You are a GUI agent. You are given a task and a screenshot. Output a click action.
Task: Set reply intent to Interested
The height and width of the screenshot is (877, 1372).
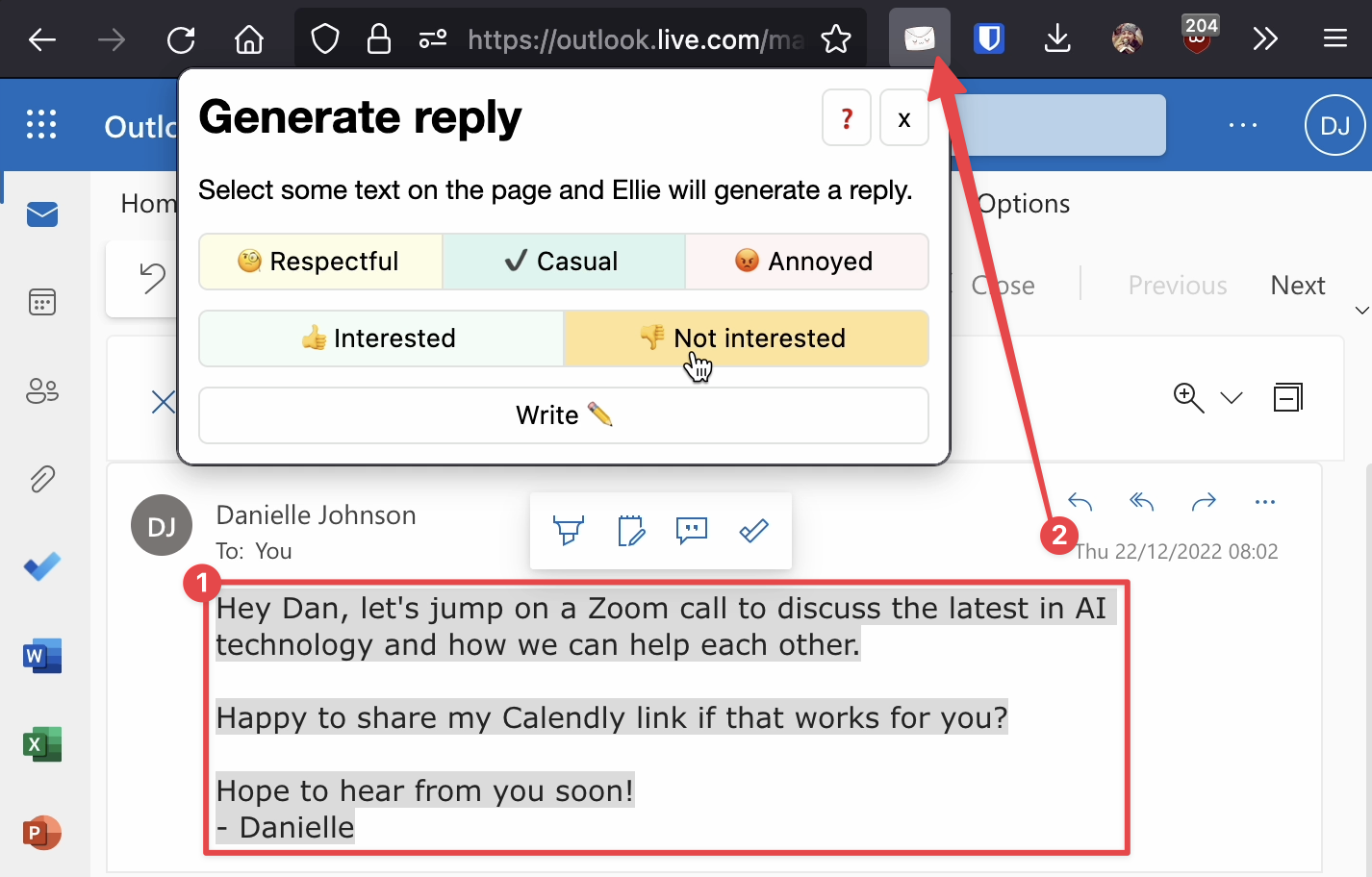[381, 338]
